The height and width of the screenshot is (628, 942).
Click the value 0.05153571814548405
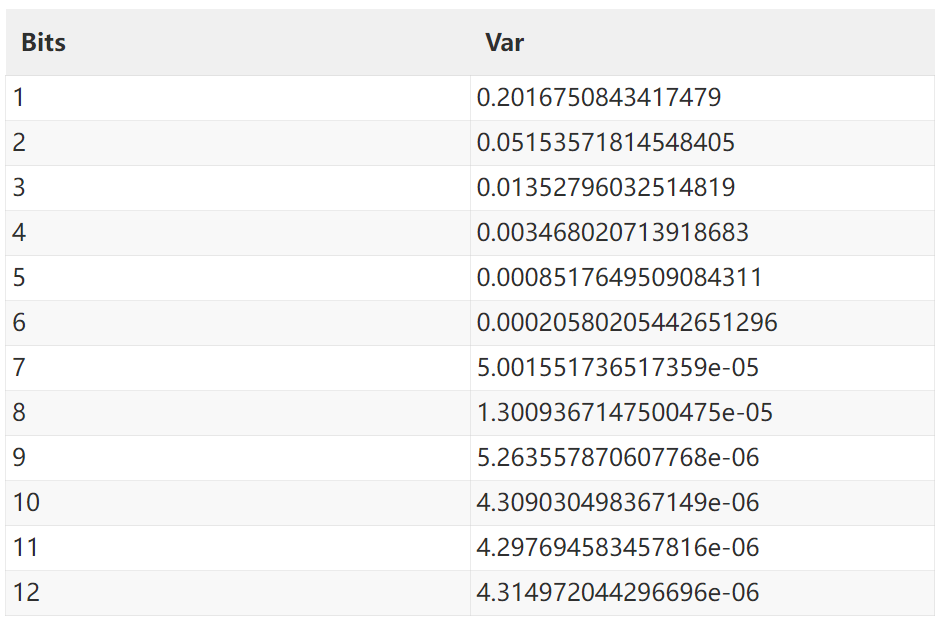(606, 143)
